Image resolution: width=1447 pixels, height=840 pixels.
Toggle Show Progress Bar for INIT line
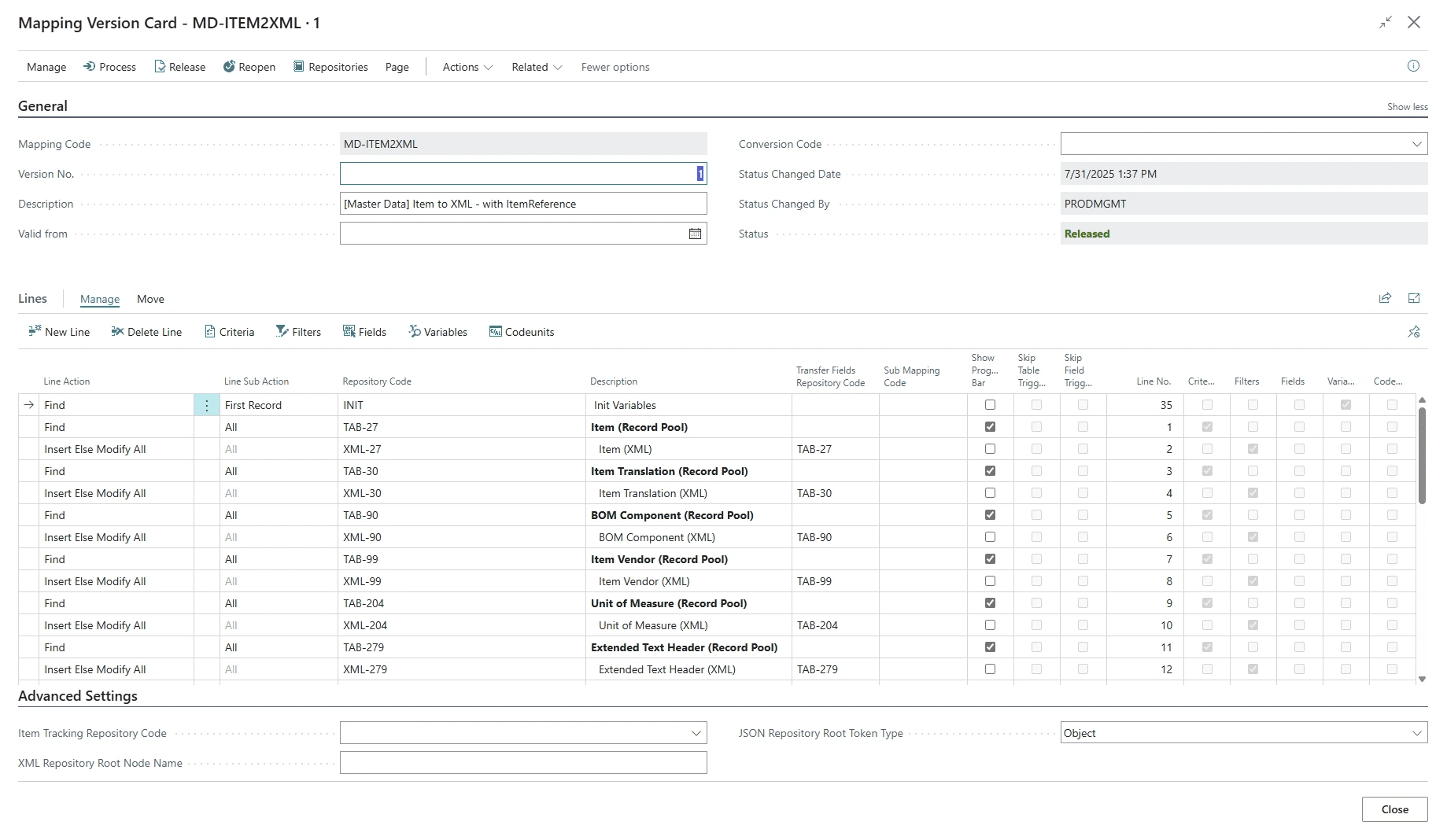pyautogui.click(x=990, y=405)
